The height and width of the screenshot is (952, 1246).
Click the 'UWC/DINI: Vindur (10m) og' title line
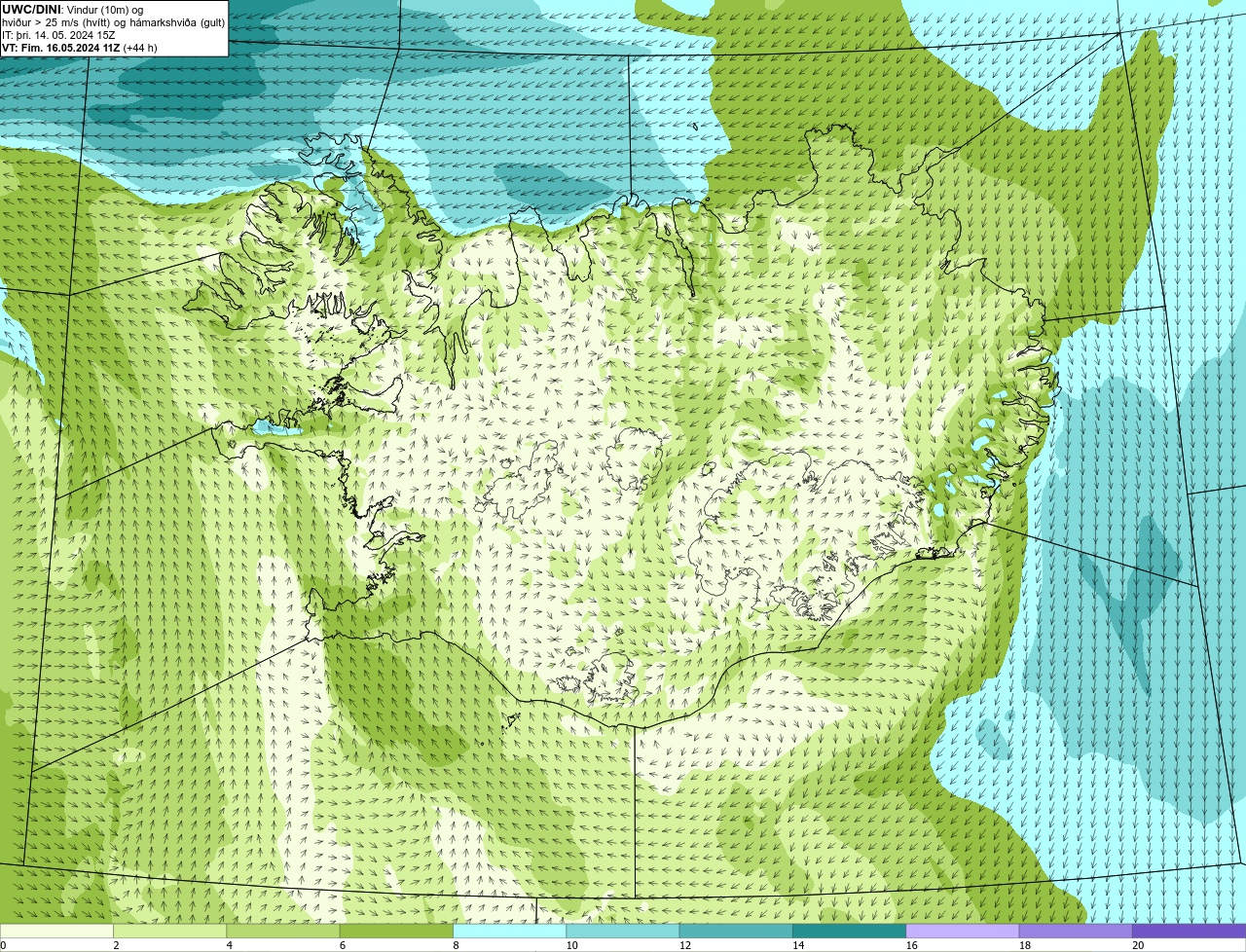(x=72, y=10)
